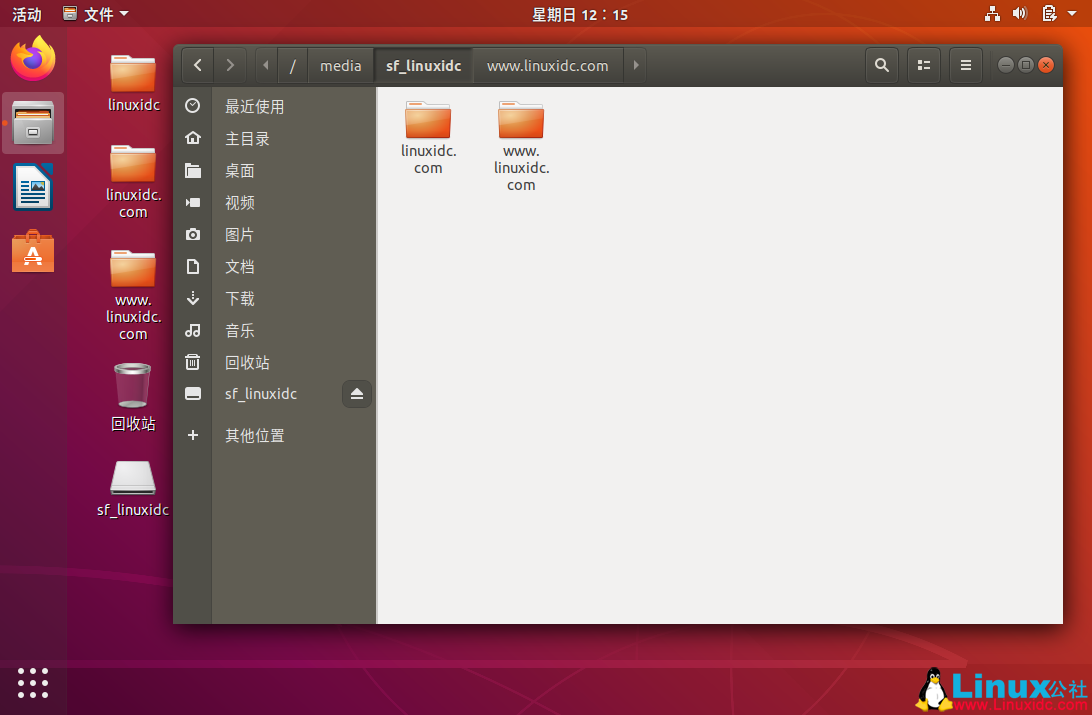
Task: Open 音乐 (Music) from the sidebar
Action: tap(239, 330)
